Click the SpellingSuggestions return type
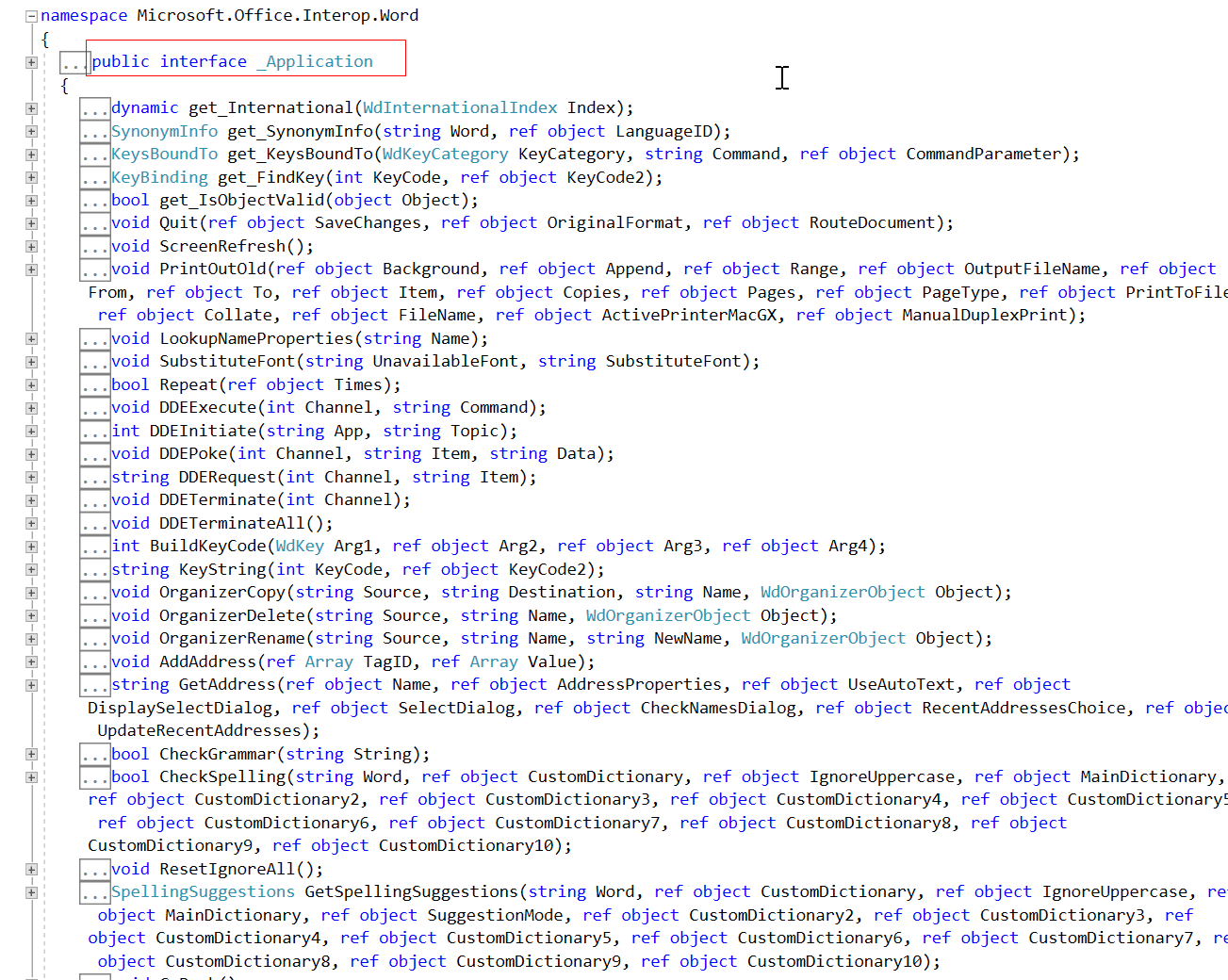 tap(204, 890)
